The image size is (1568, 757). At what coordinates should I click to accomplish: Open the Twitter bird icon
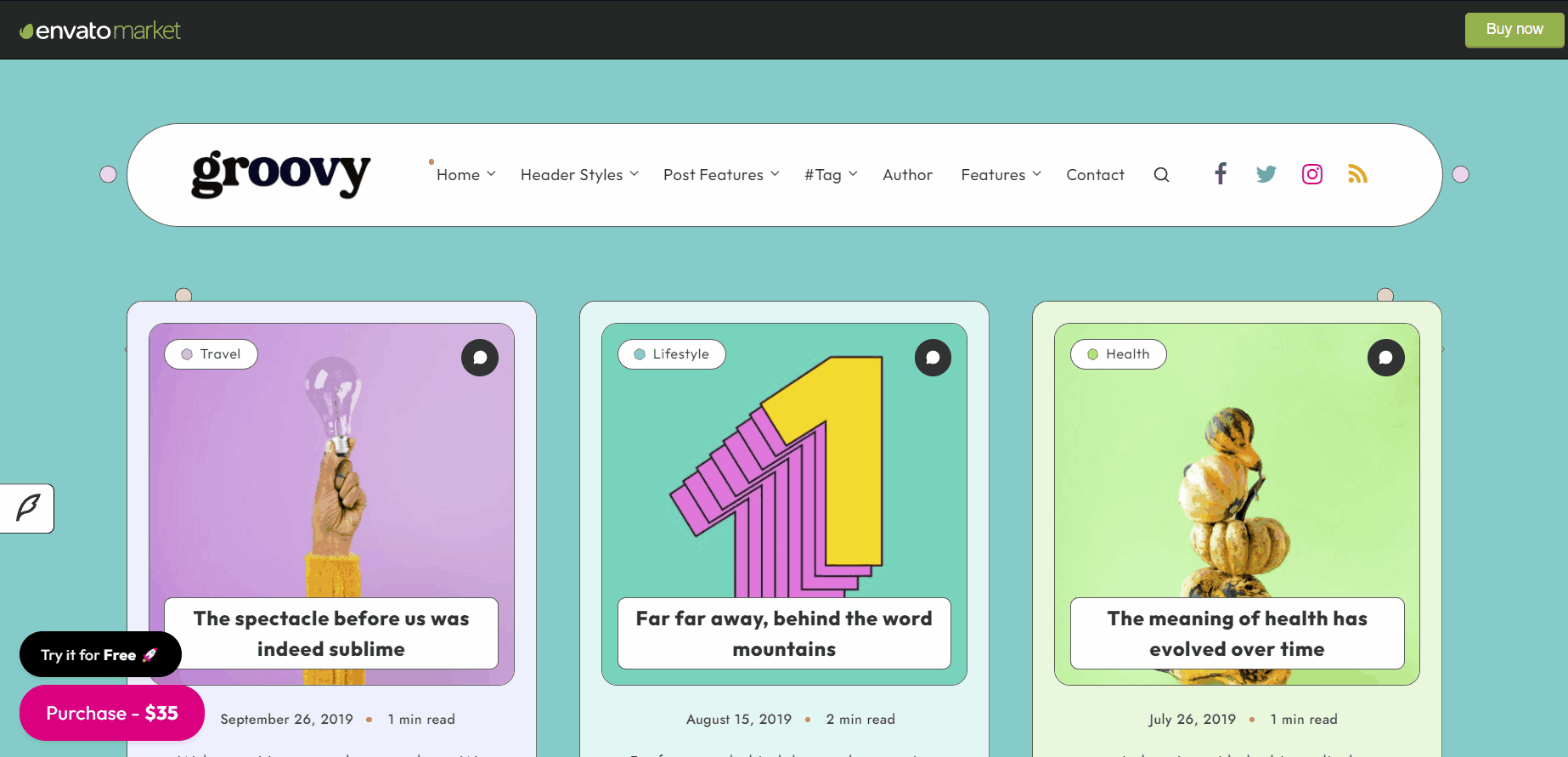1266,174
